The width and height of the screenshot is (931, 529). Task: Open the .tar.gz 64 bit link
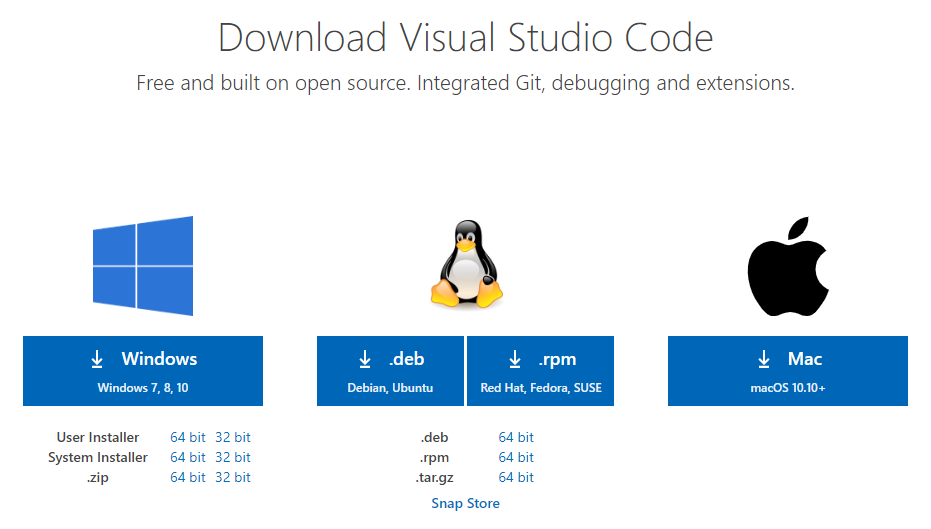click(x=516, y=477)
